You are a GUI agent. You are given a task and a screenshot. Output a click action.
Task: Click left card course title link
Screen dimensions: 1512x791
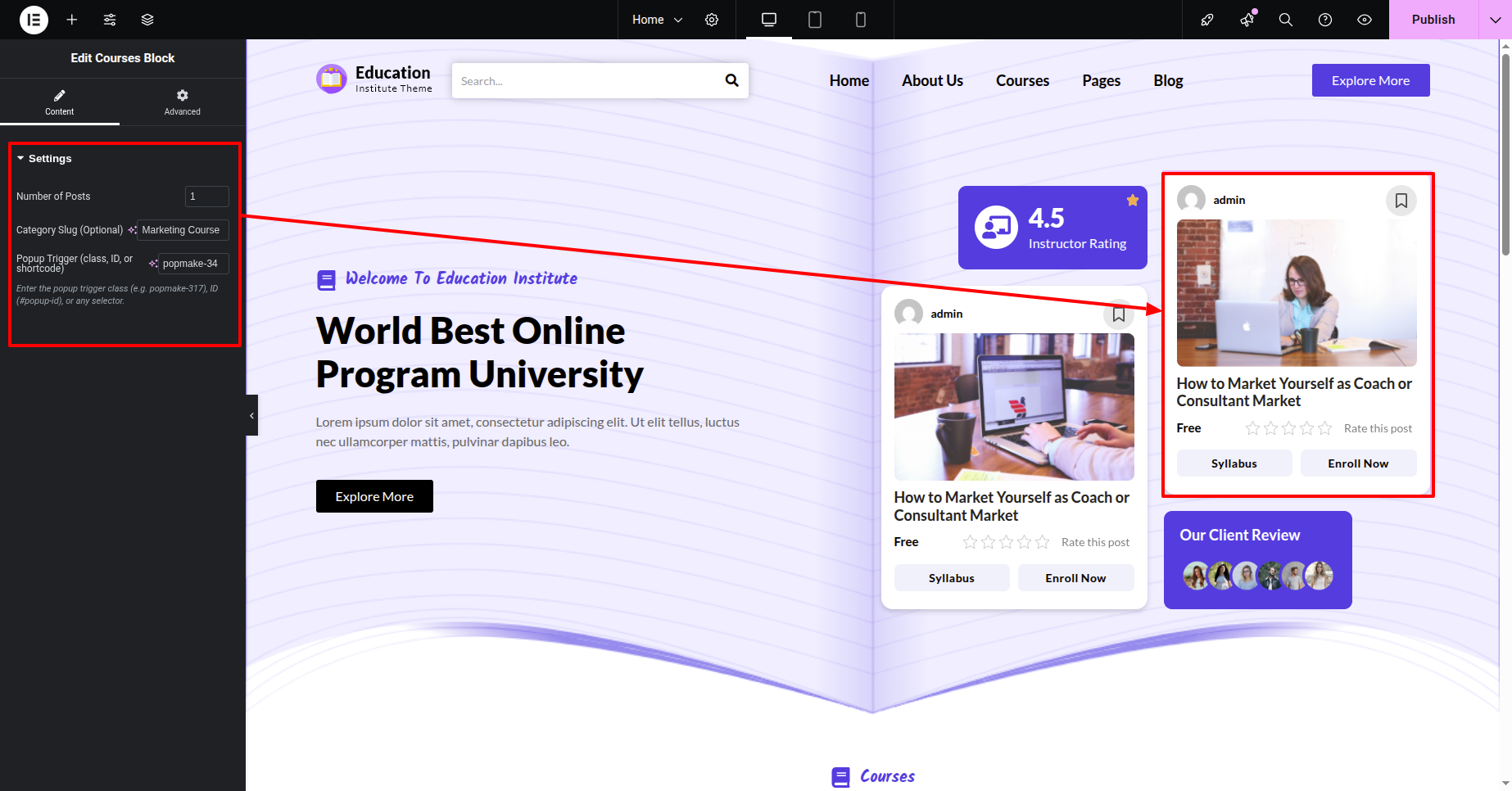pyautogui.click(x=1012, y=506)
